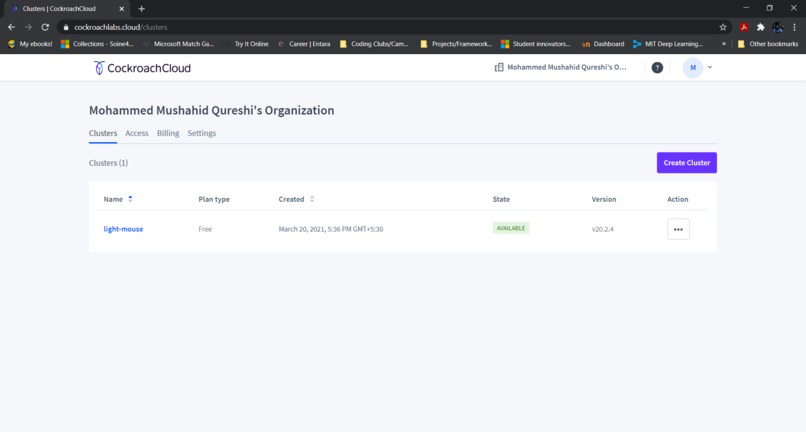Show more bookmarks with the overflow chevron
The width and height of the screenshot is (806, 432).
(724, 44)
